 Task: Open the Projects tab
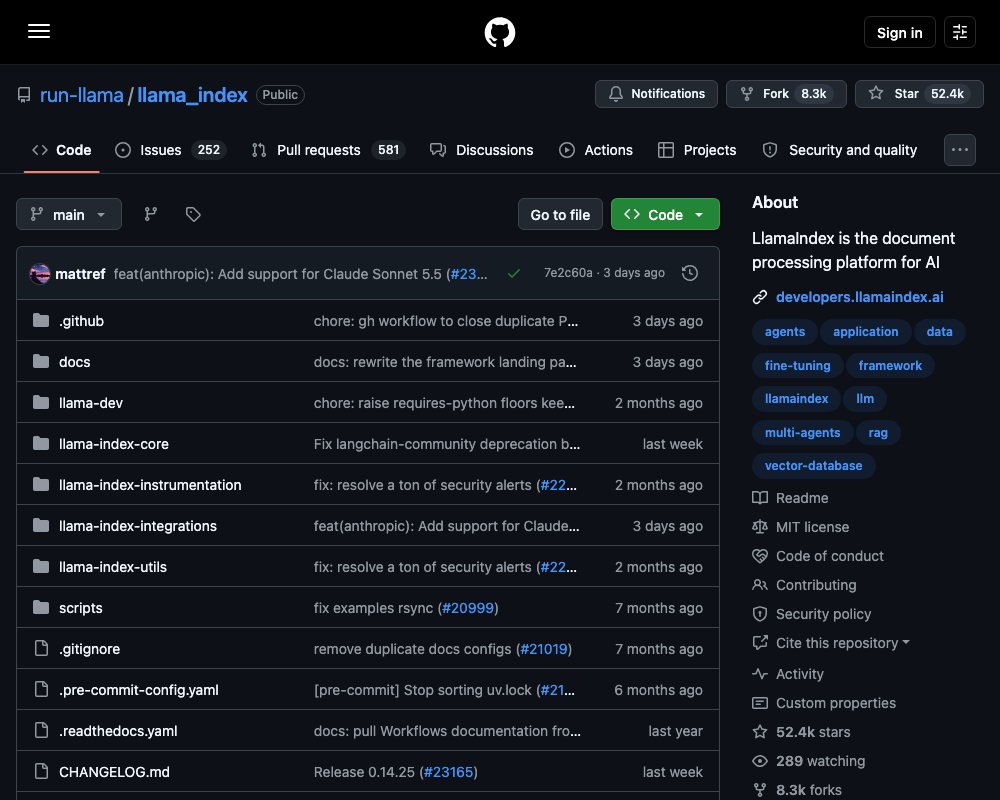[697, 150]
